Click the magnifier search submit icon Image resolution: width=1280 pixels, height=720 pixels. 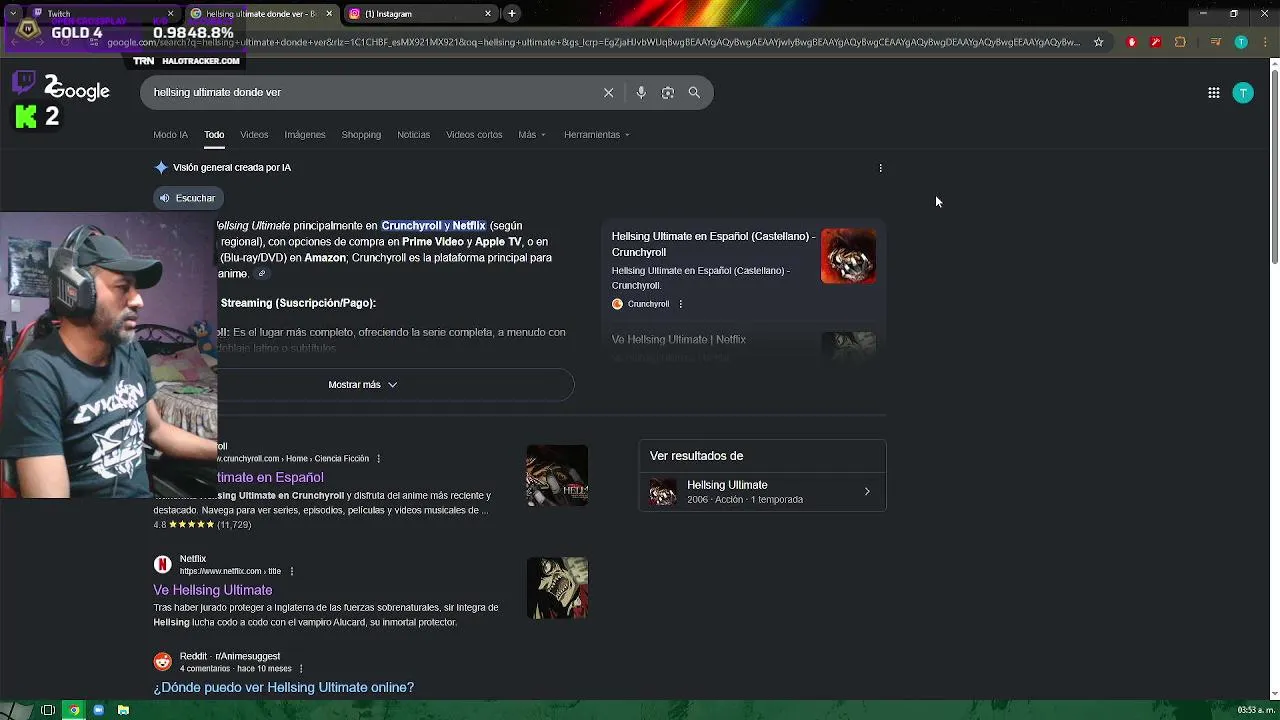694,92
